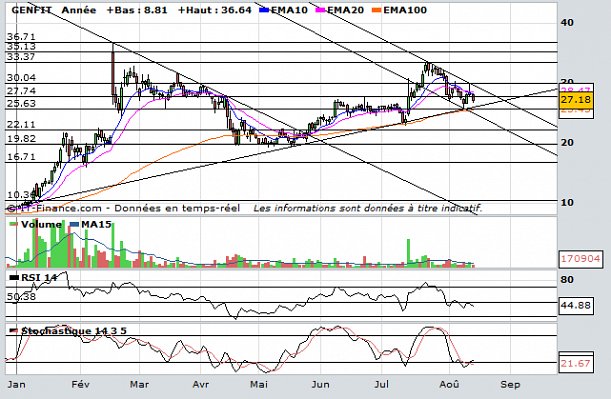Click the yellow 27.18 current price label
This screenshot has width=611, height=399.
[x=576, y=100]
